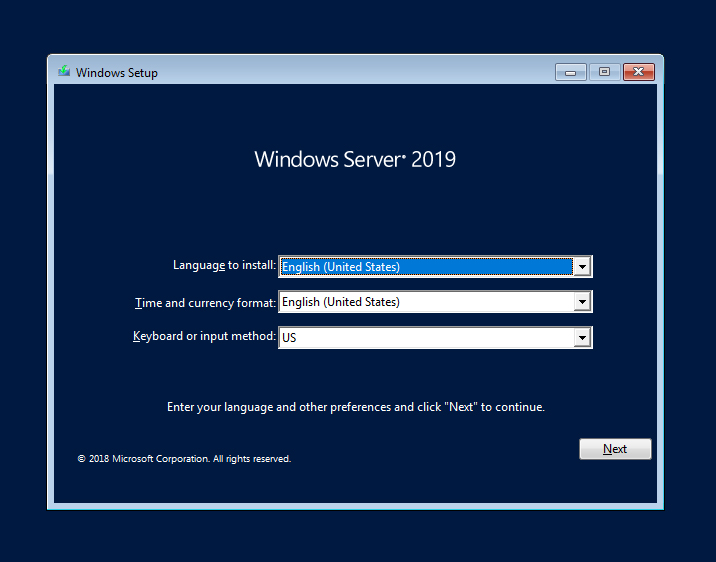Select the Language to install field showing English (United States)
Image resolution: width=716 pixels, height=562 pixels.
pos(435,267)
